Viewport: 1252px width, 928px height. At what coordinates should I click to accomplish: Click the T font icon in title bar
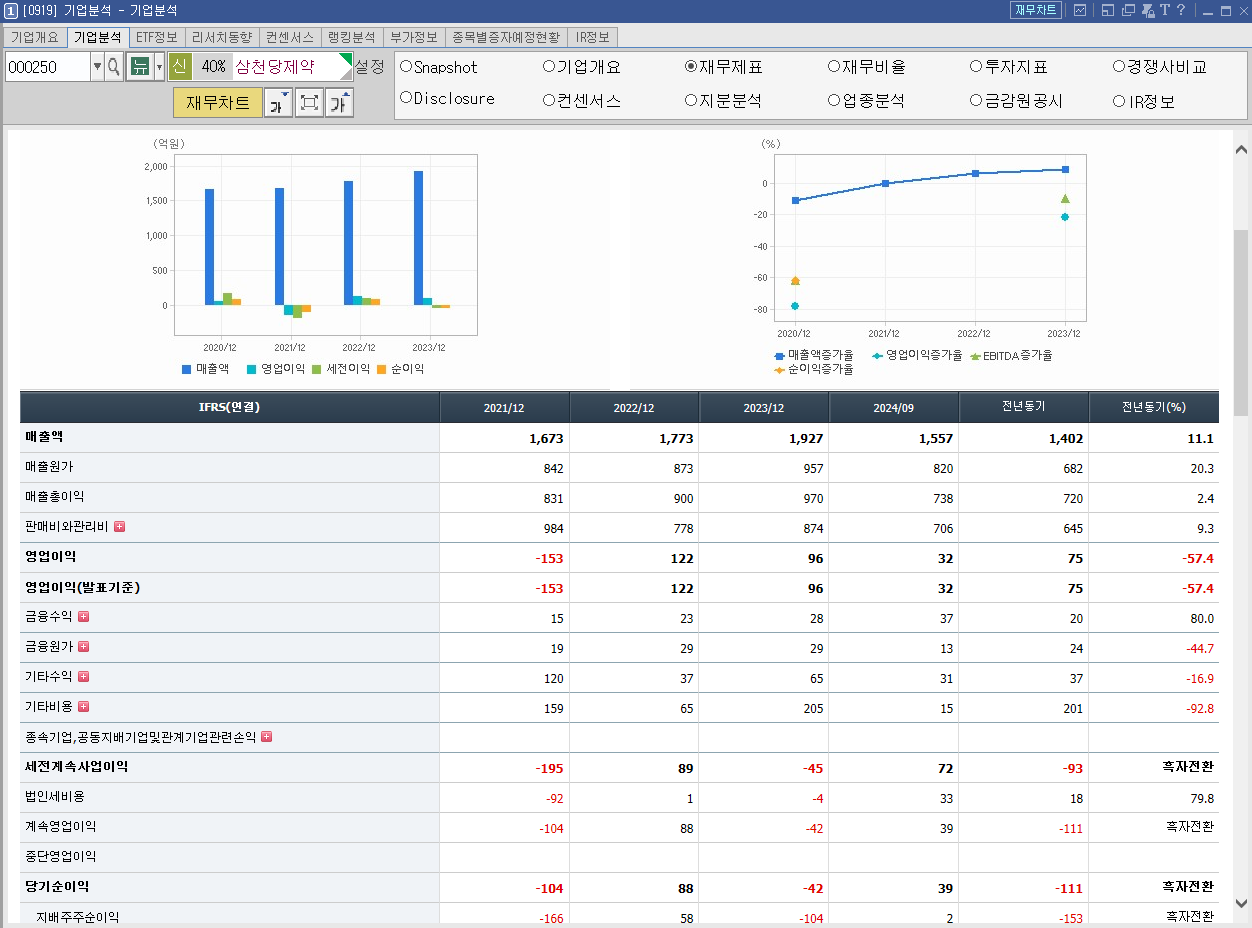(x=1164, y=10)
